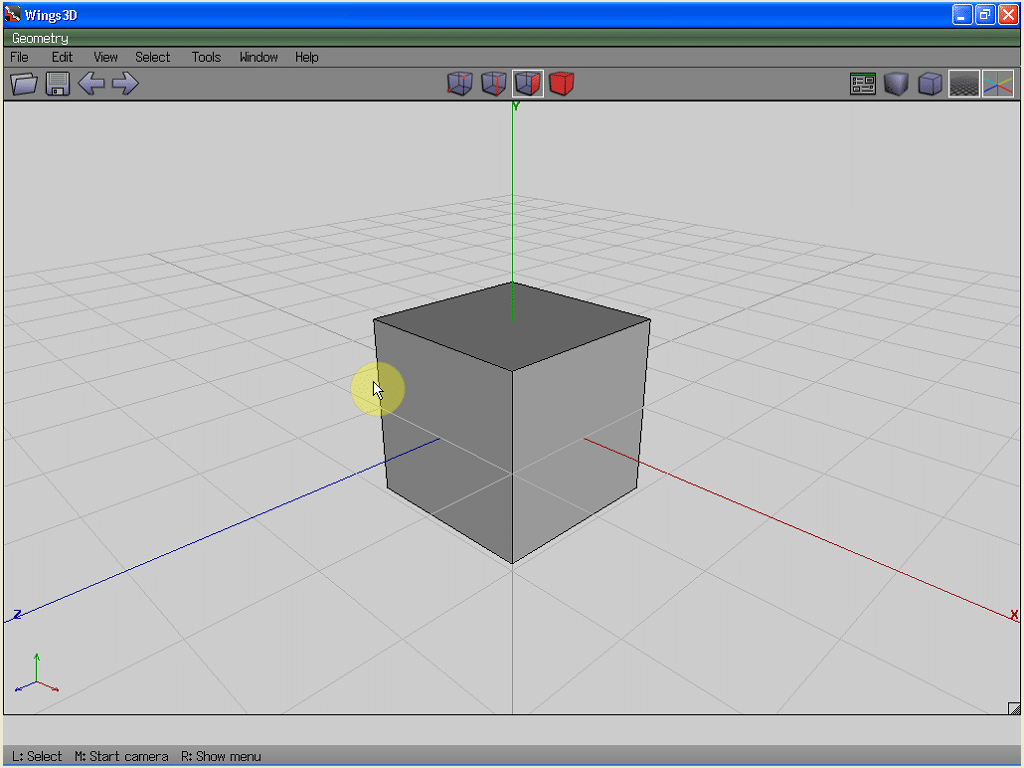Open the Edit menu

pos(62,57)
